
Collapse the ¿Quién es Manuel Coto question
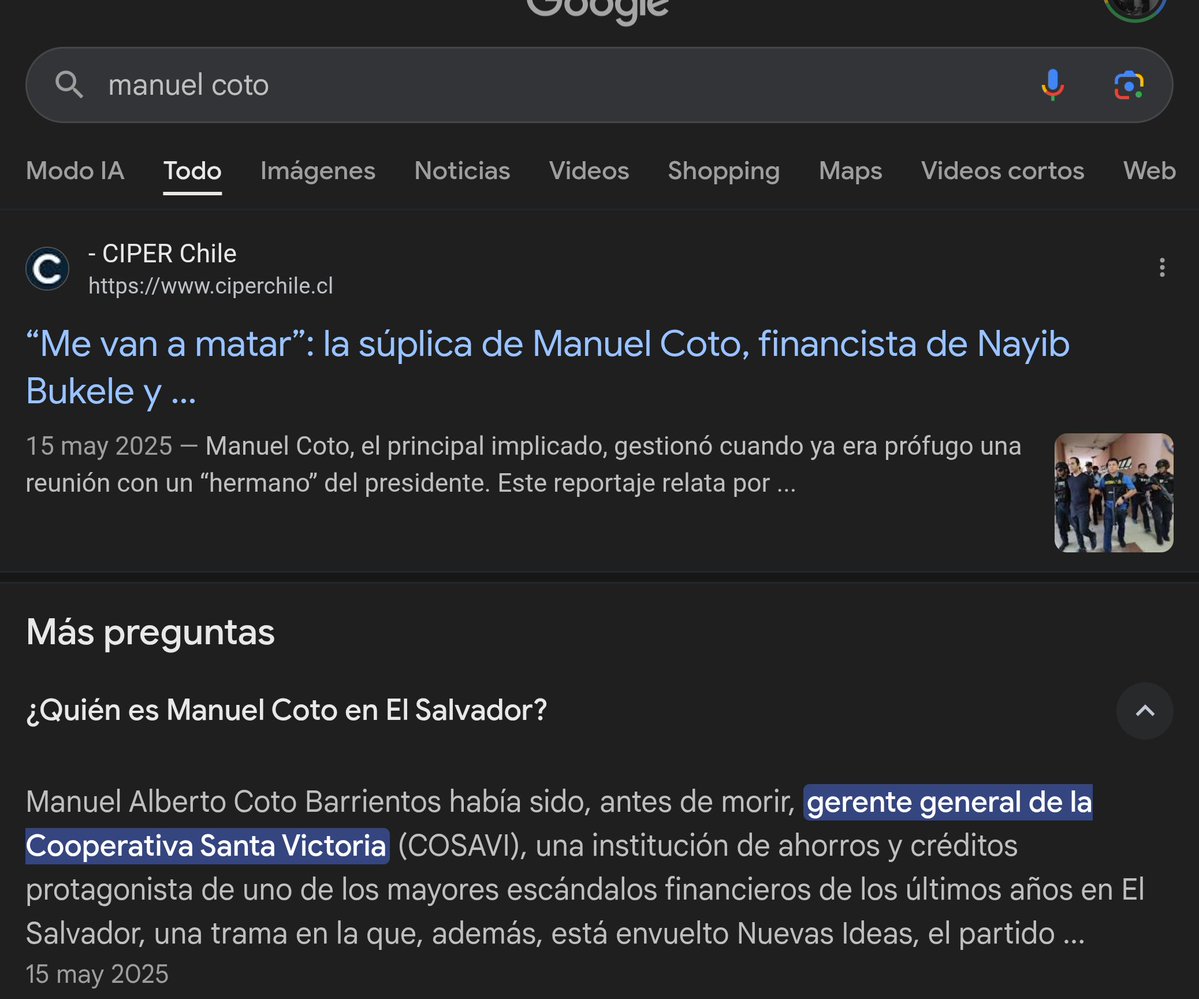click(1145, 711)
